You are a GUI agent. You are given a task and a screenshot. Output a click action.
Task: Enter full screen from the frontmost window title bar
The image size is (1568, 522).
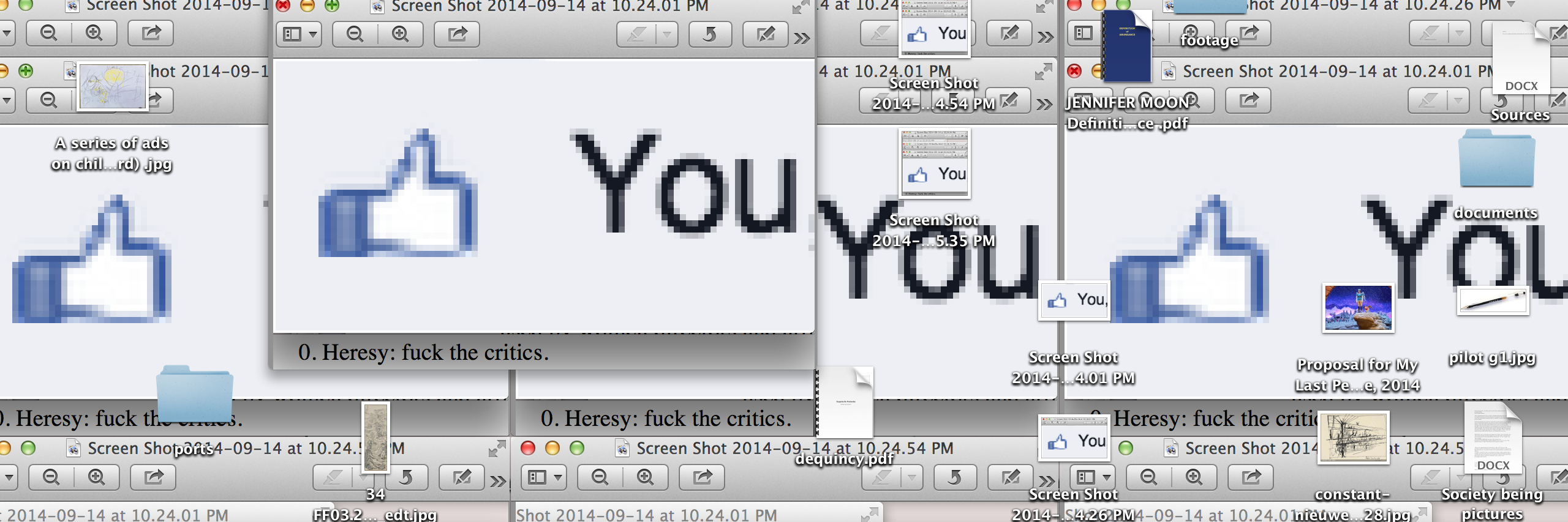[x=801, y=7]
